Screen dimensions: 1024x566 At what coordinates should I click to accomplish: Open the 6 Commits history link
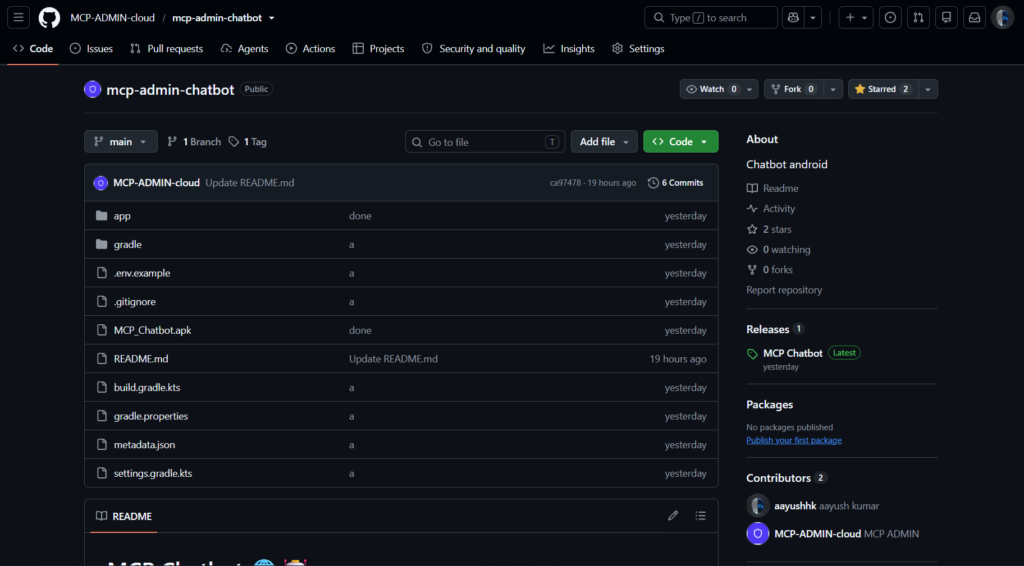pos(676,183)
